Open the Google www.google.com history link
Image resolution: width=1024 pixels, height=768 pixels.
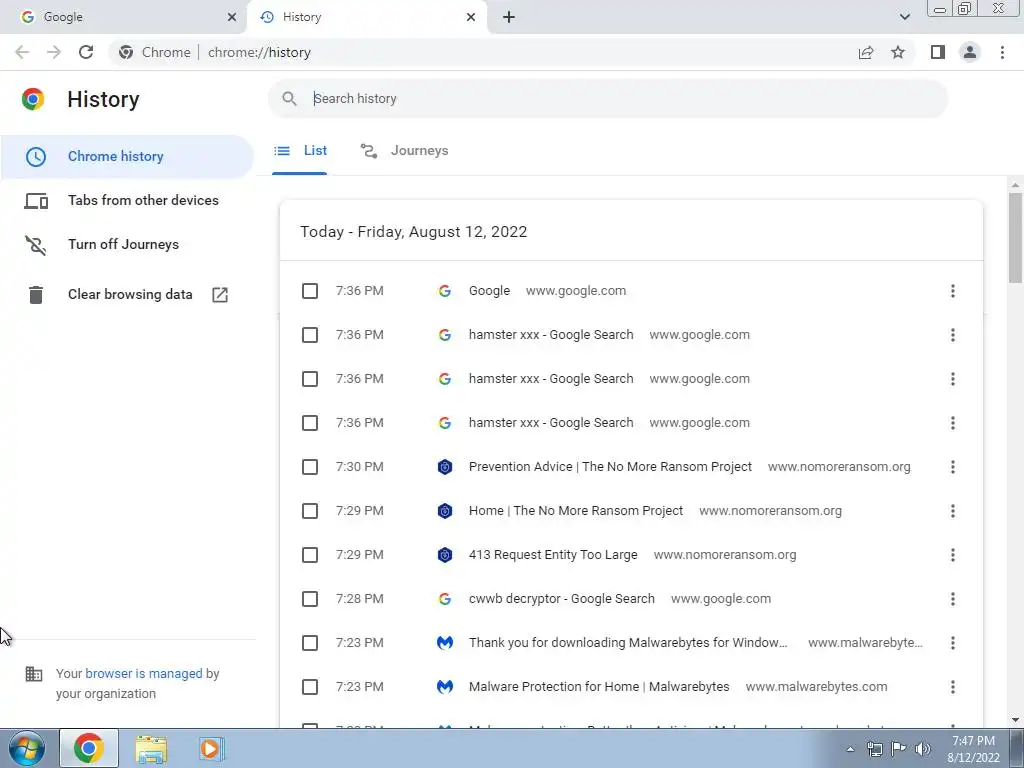click(x=489, y=291)
